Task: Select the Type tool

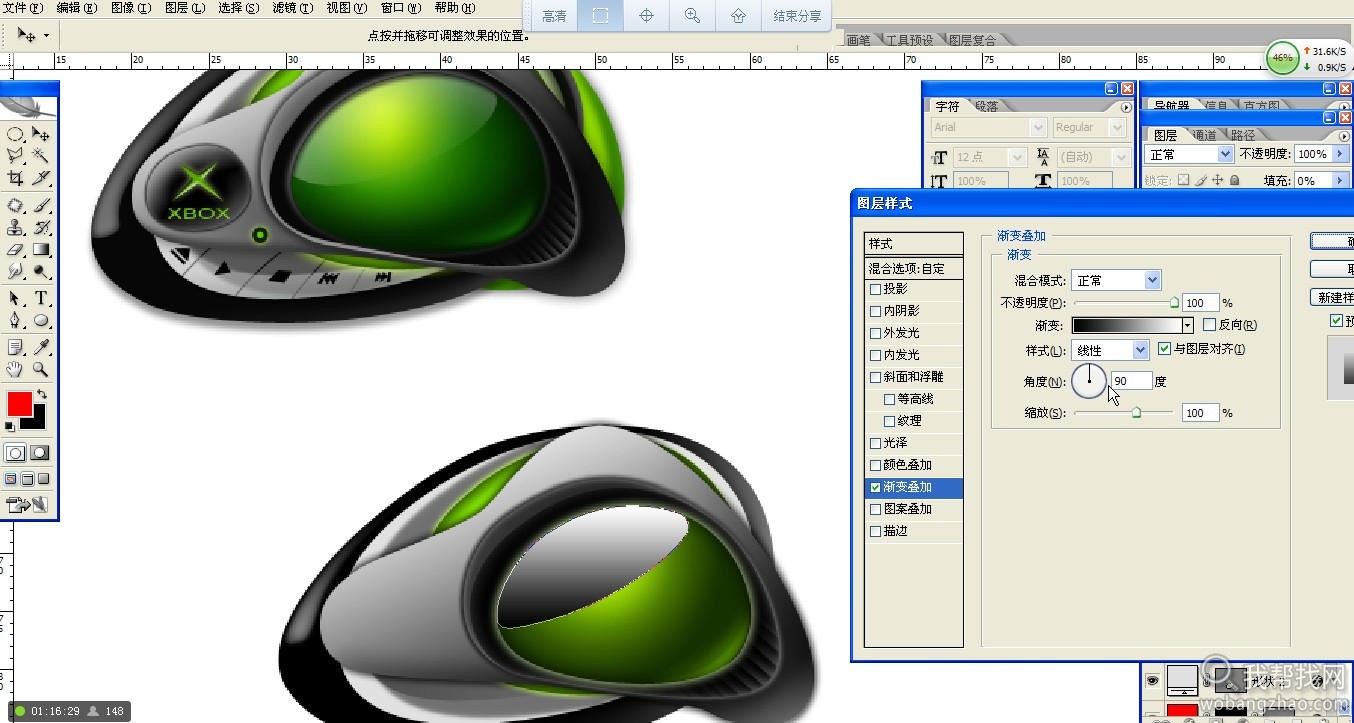Action: [x=40, y=298]
